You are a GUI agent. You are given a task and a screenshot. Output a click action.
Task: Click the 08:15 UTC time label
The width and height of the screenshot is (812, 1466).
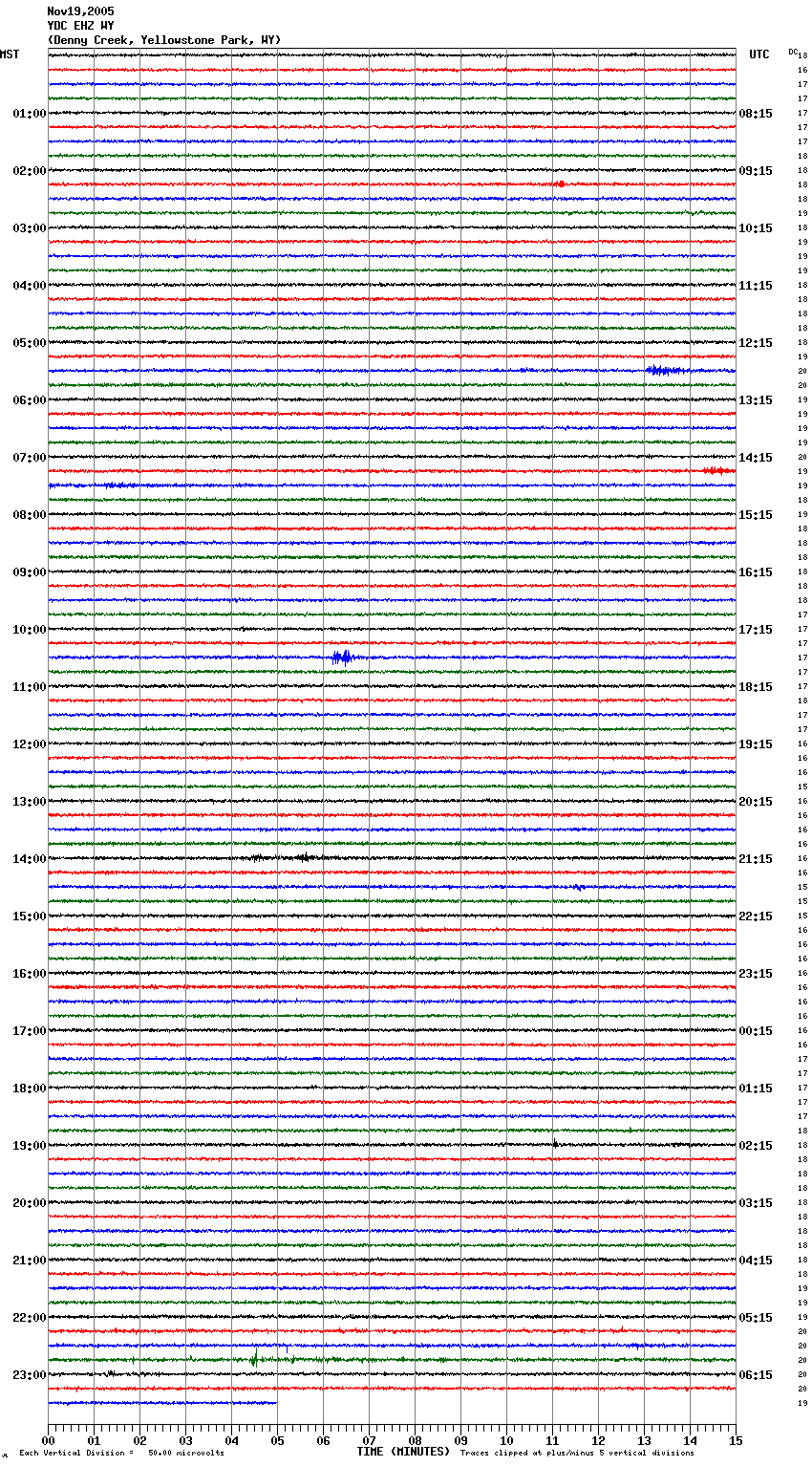point(756,114)
